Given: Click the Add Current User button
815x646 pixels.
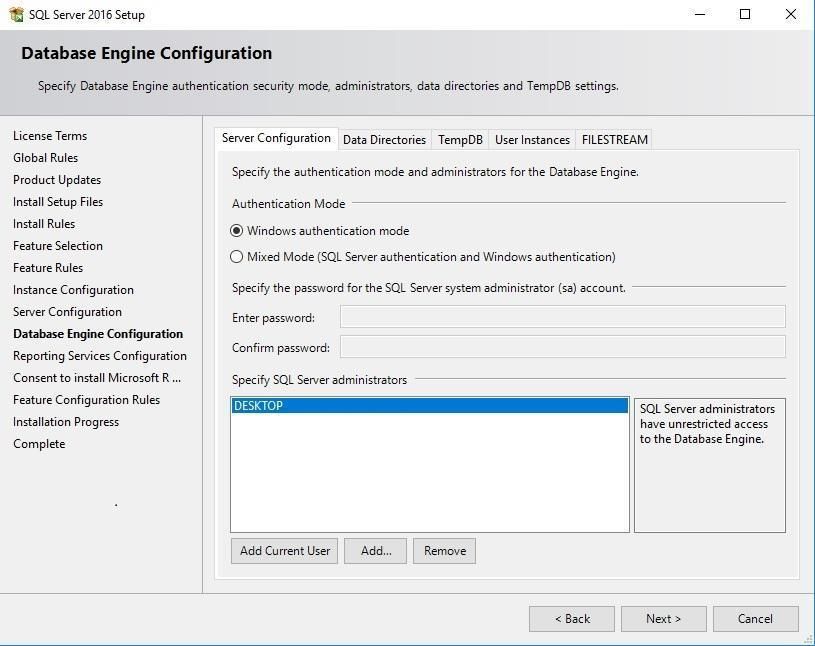Looking at the screenshot, I should [284, 550].
